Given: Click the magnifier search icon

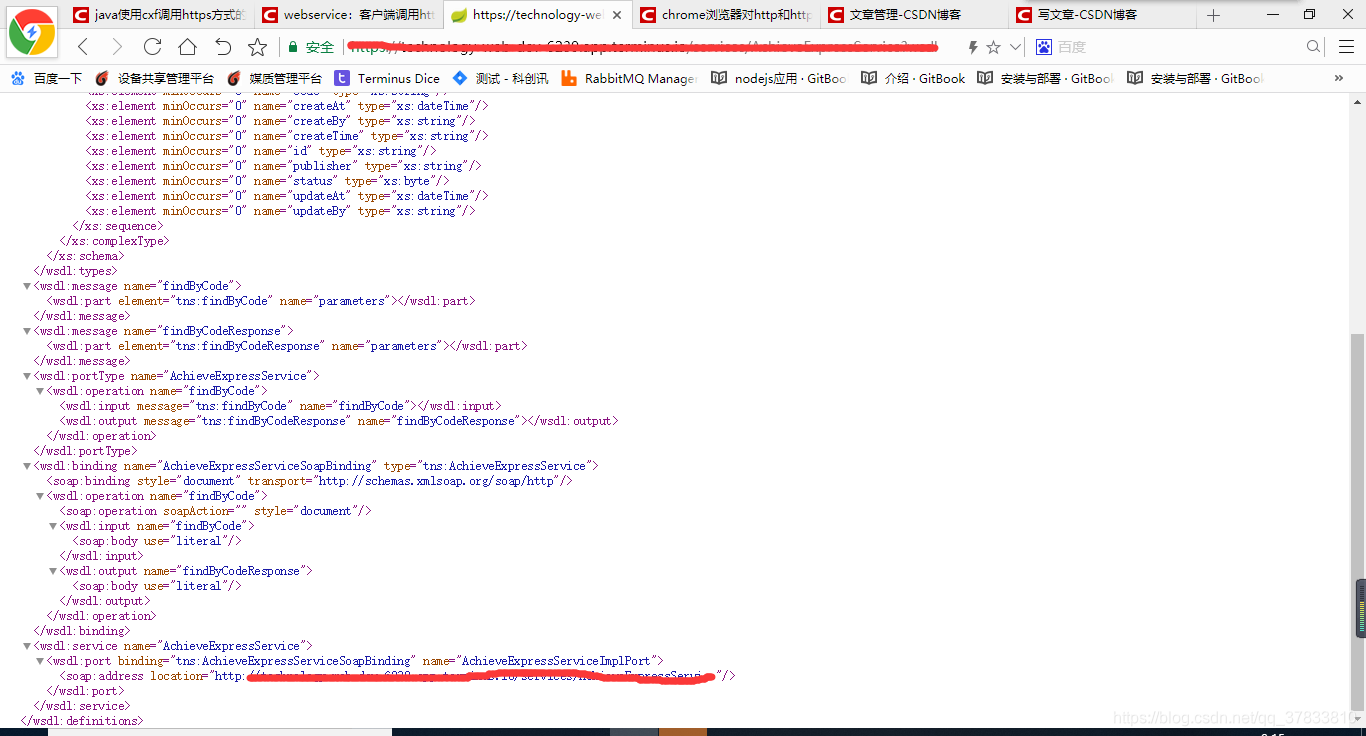Looking at the screenshot, I should pyautogui.click(x=1314, y=47).
